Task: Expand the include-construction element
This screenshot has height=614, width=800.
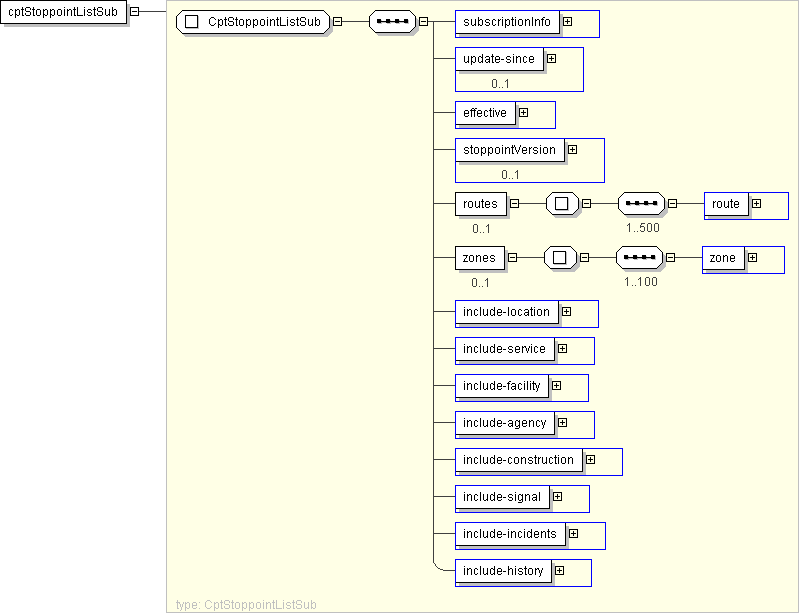Action: pyautogui.click(x=590, y=460)
